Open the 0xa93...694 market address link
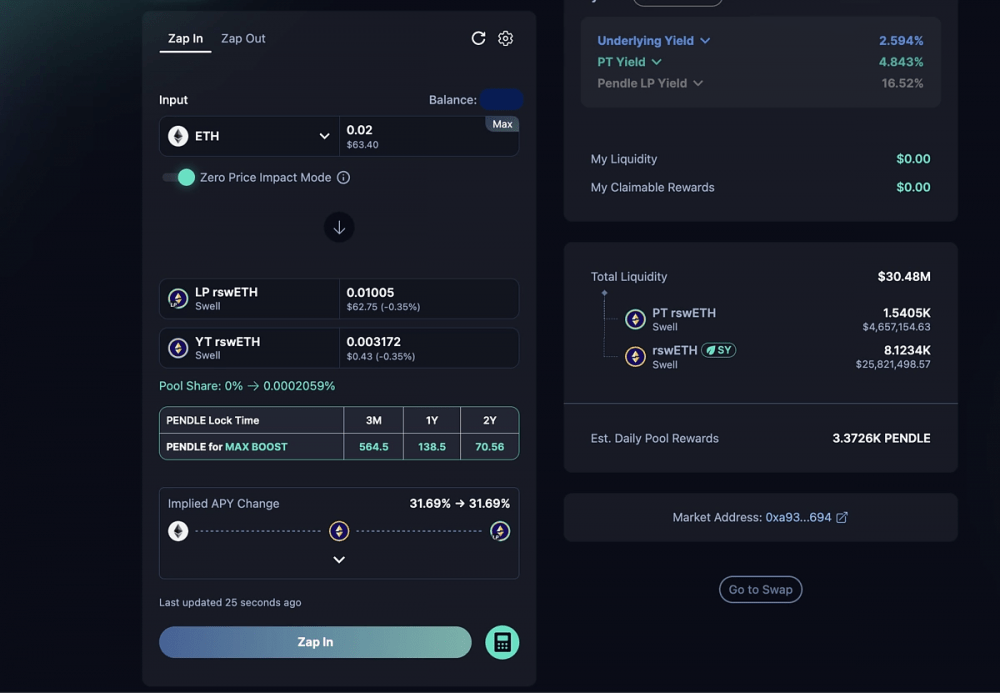Image resolution: width=1000 pixels, height=693 pixels. tap(798, 517)
